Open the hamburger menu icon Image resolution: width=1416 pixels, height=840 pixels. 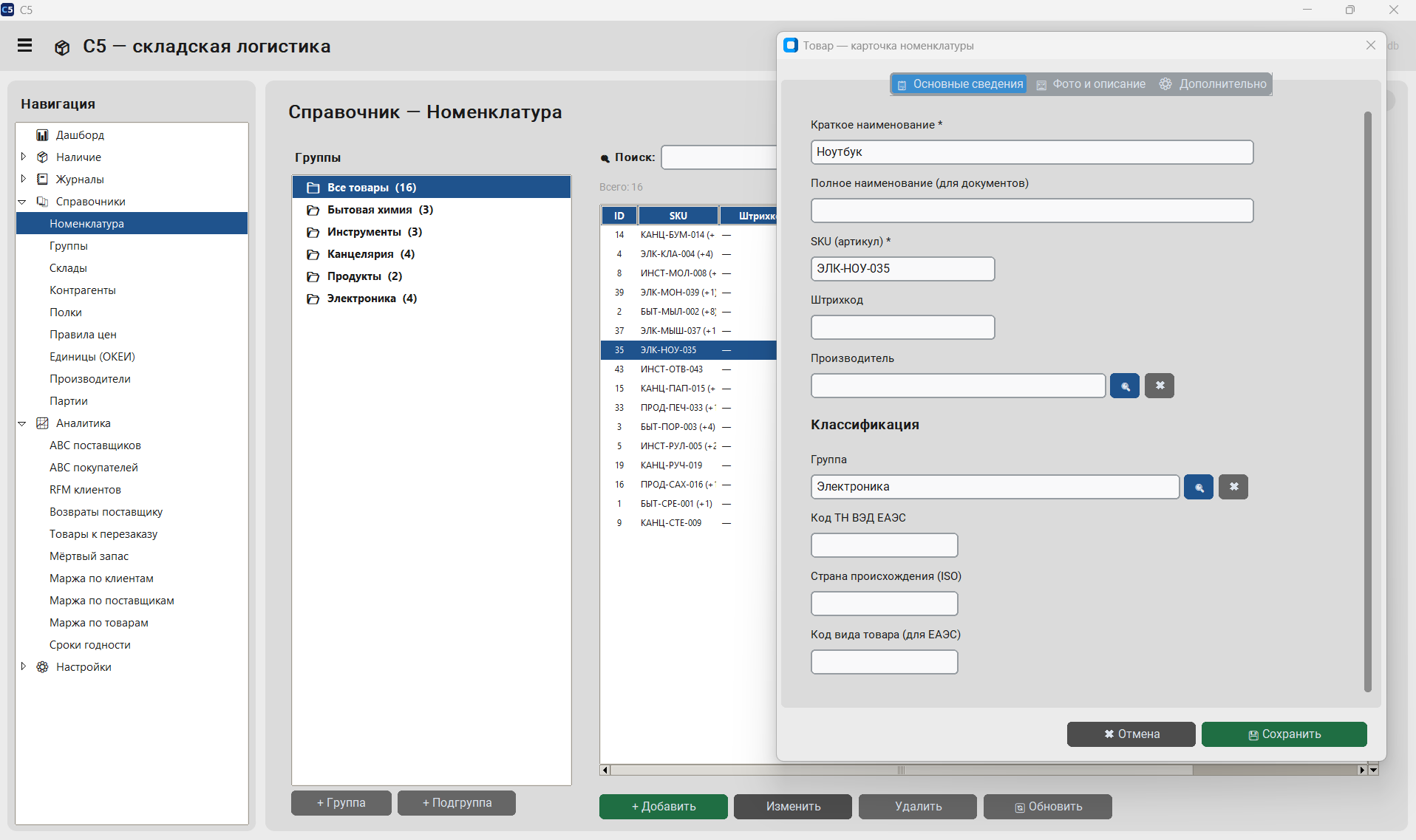pyautogui.click(x=24, y=46)
